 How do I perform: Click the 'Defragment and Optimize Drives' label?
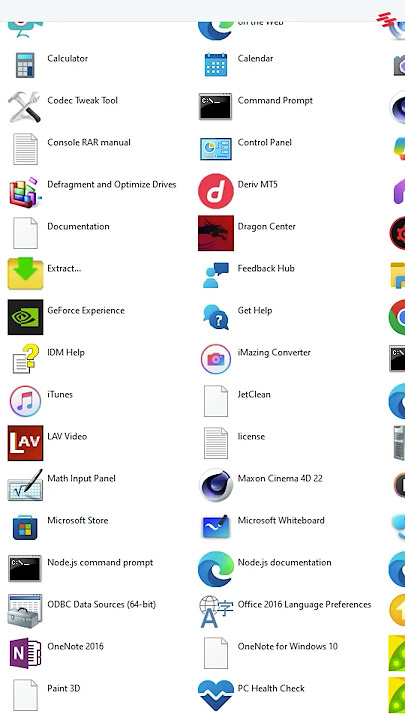[112, 185]
